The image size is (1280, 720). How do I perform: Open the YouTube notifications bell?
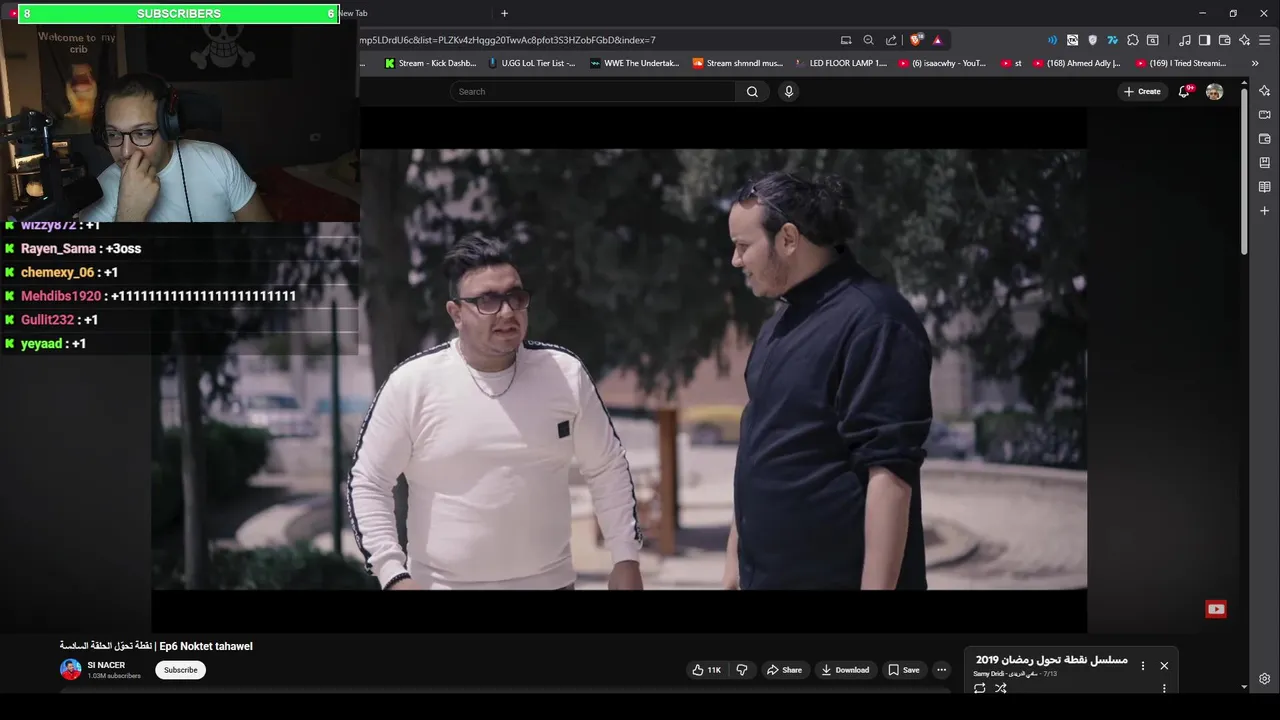tap(1185, 91)
